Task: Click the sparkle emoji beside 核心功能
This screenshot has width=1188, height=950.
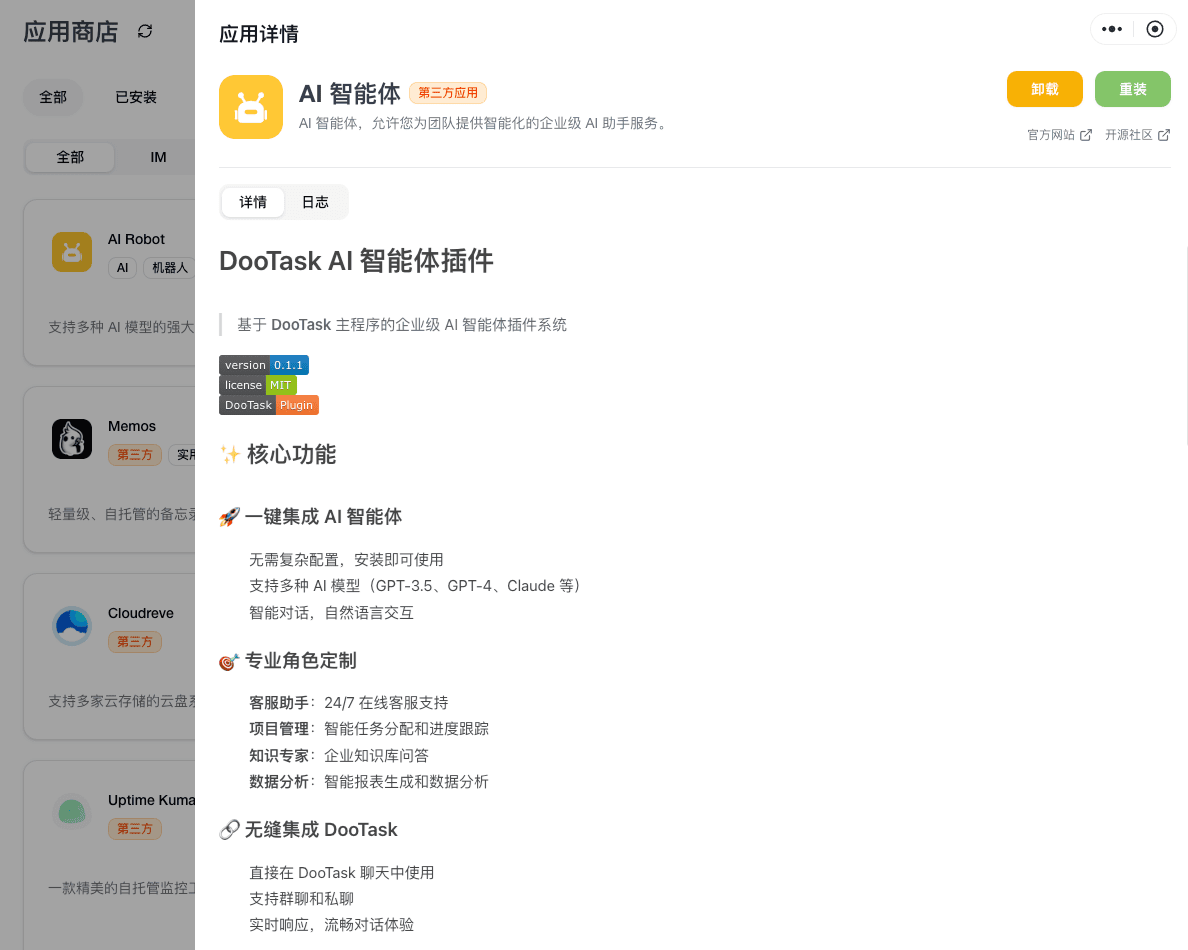Action: point(230,455)
